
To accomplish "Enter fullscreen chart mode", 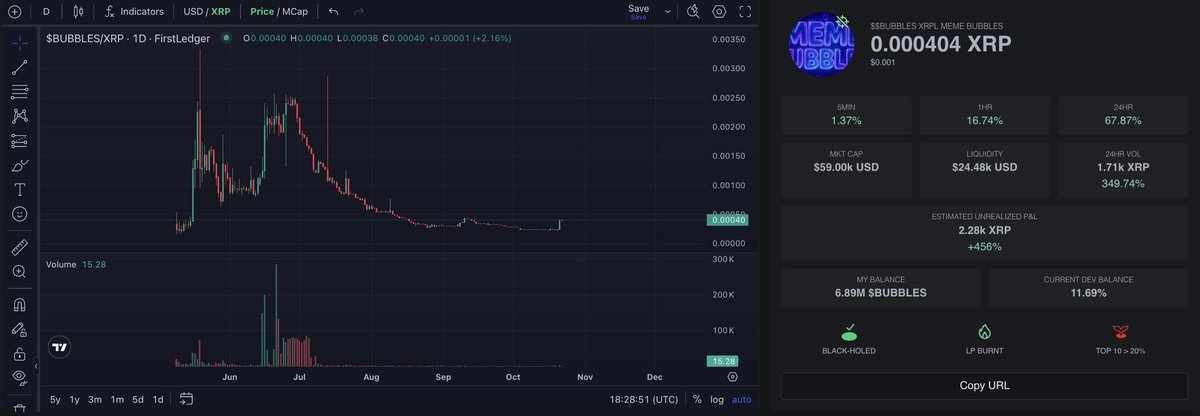I will (745, 11).
